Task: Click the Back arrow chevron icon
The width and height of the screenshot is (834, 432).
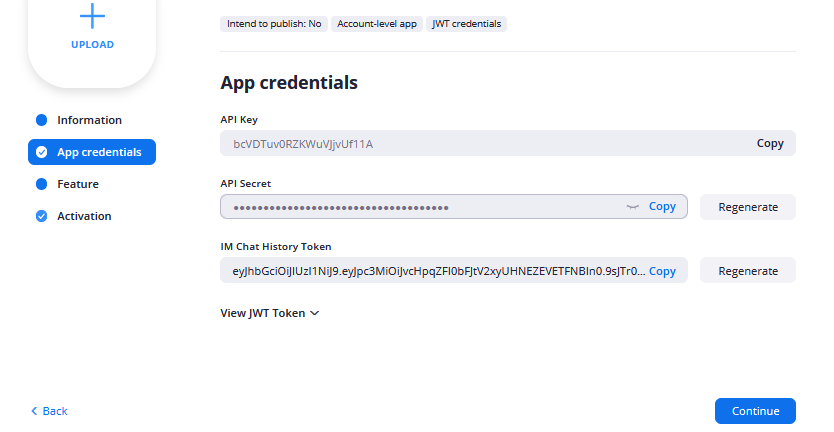Action: click(x=34, y=411)
